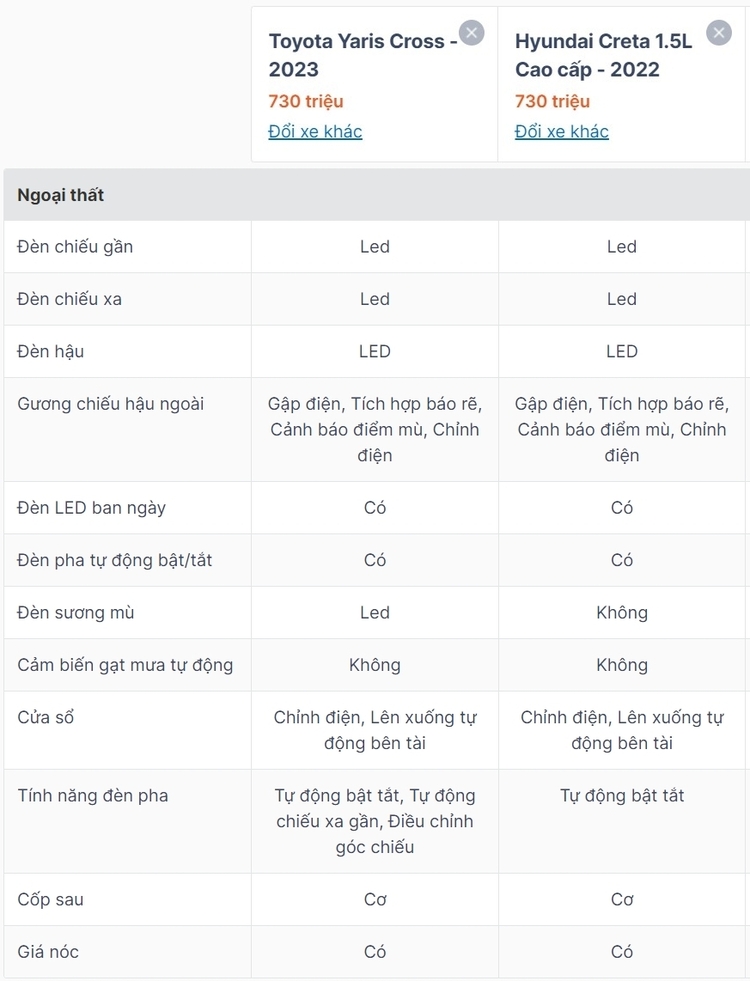The height and width of the screenshot is (981, 750).
Task: Click the 'Đèn sương mù' row label
Action: [x=76, y=612]
